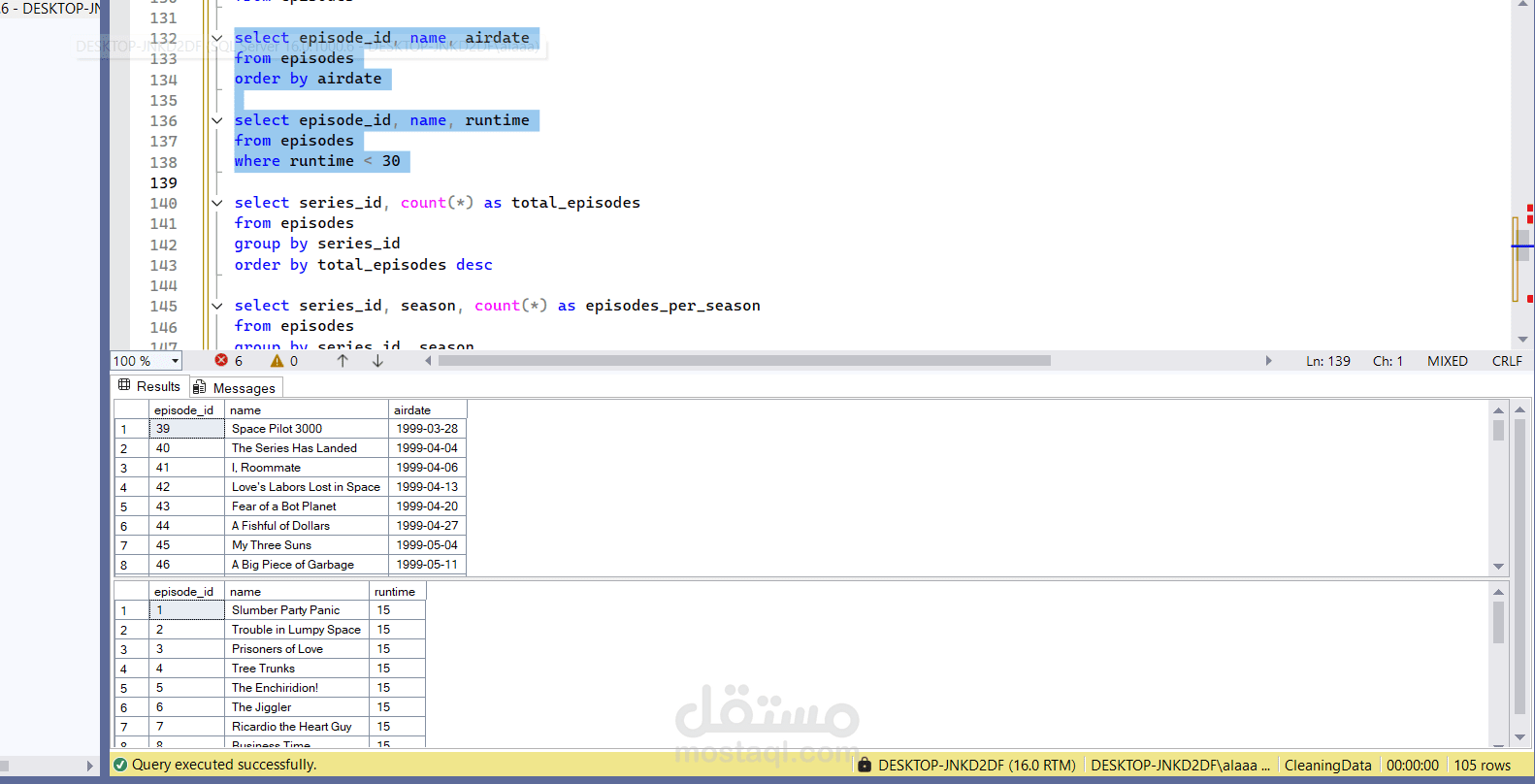Image resolution: width=1535 pixels, height=784 pixels.
Task: Click the editor horizontal scrollbar thumb
Action: [x=744, y=360]
